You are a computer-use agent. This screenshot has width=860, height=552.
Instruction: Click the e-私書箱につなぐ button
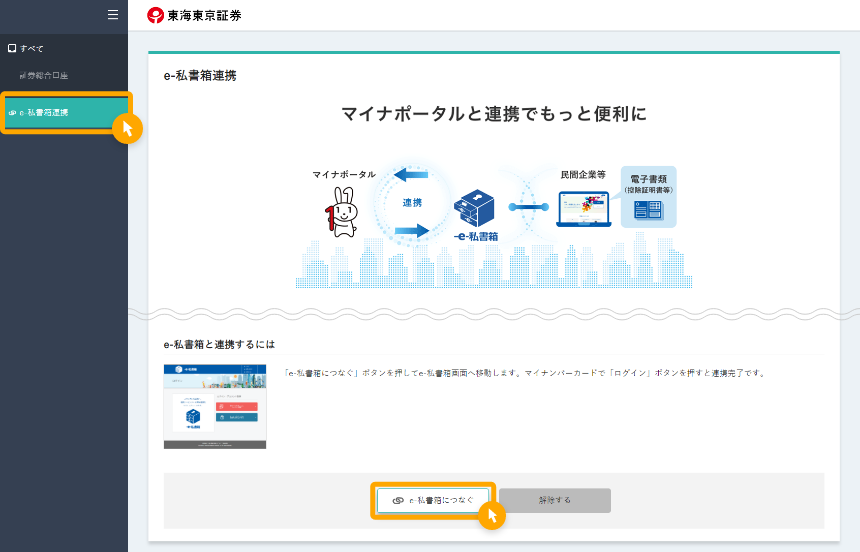pyautogui.click(x=433, y=500)
